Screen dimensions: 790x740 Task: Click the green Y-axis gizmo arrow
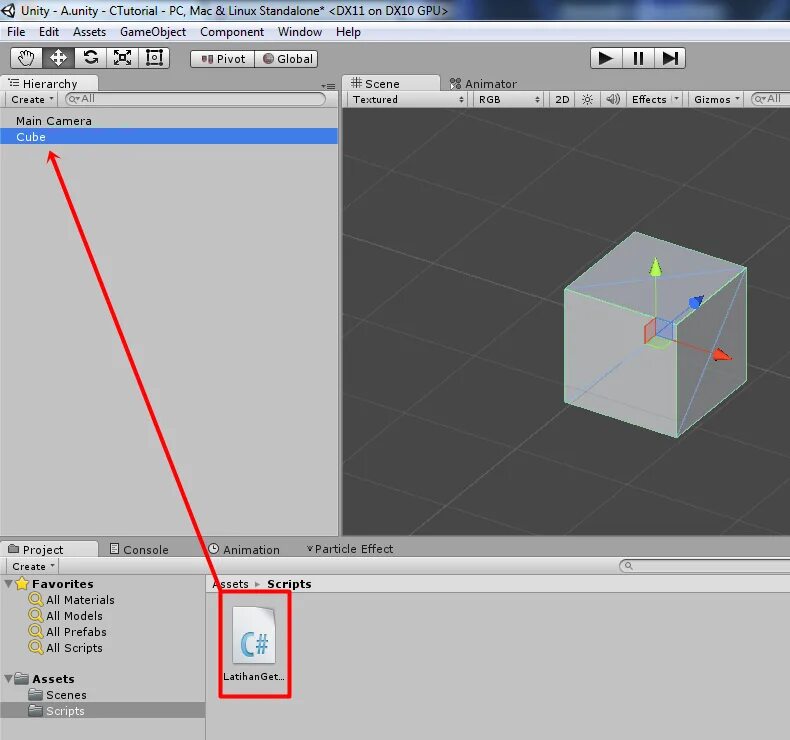coord(655,267)
